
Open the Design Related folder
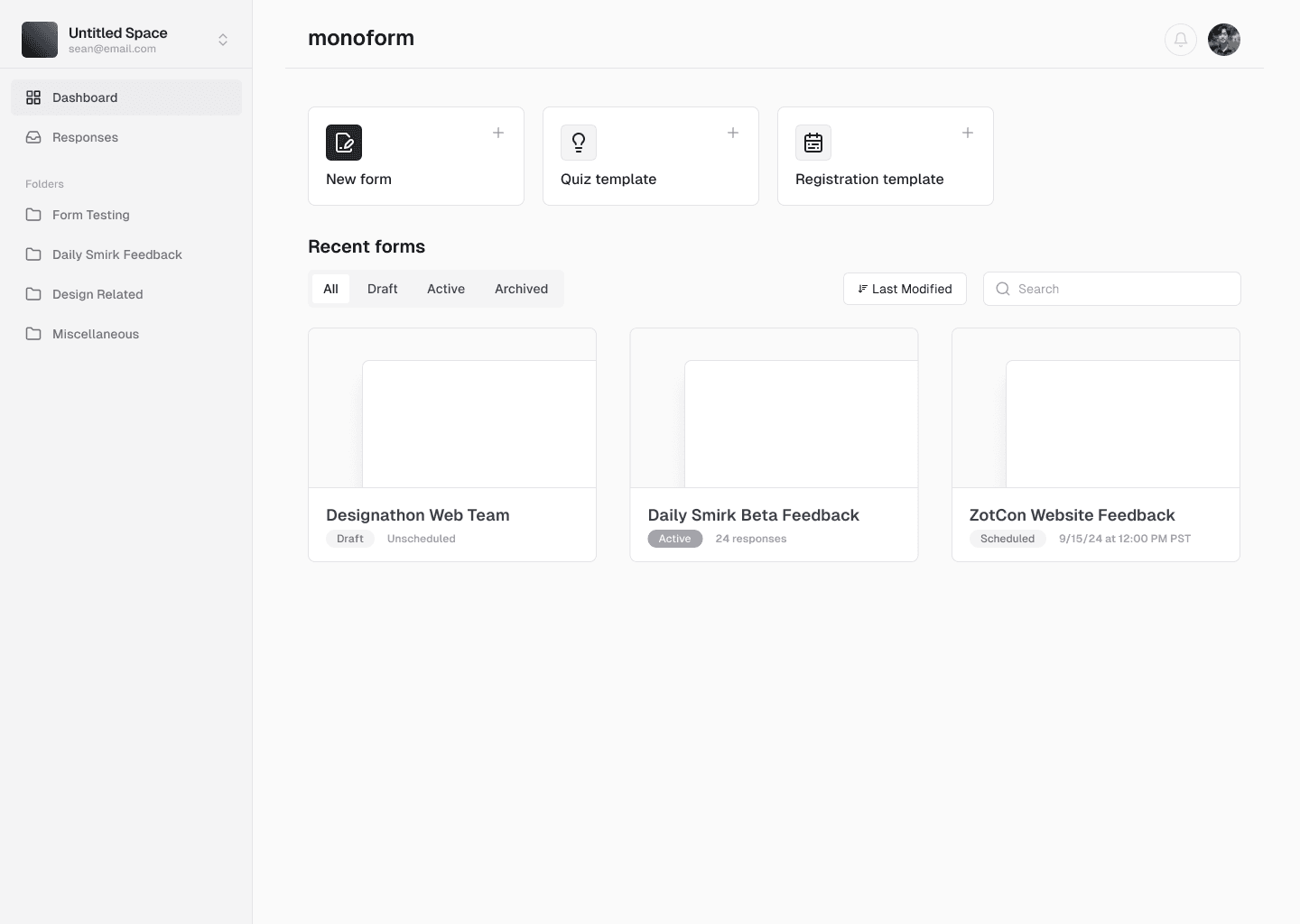97,294
